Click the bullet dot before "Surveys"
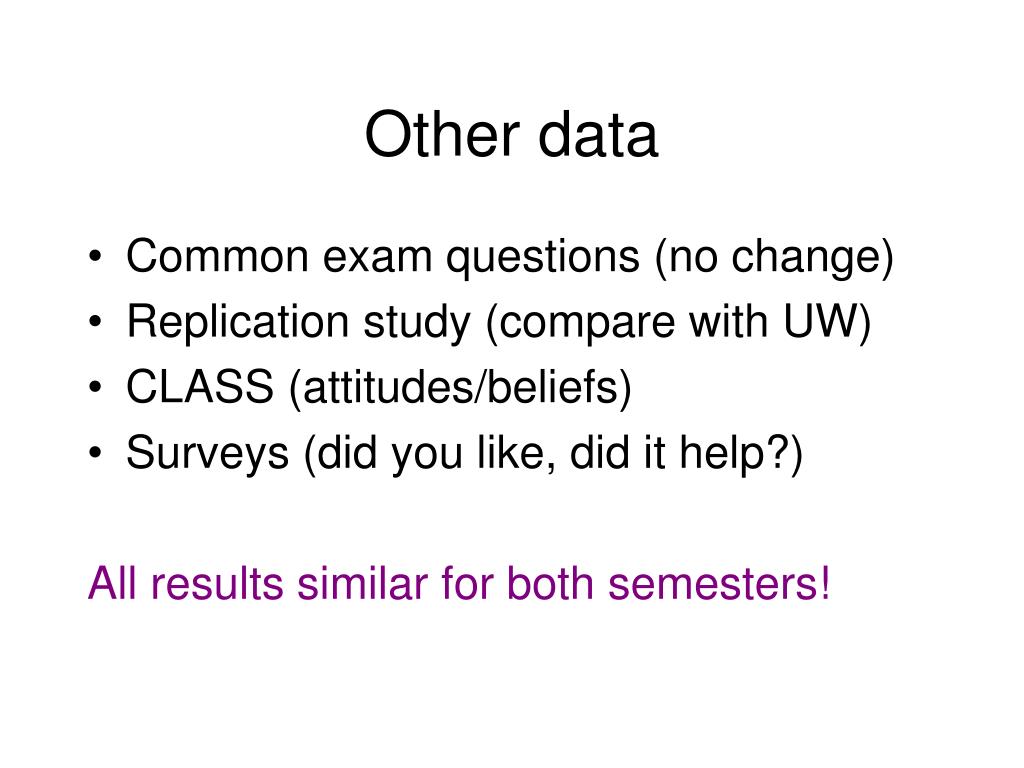Image resolution: width=1024 pixels, height=768 pixels. (95, 455)
